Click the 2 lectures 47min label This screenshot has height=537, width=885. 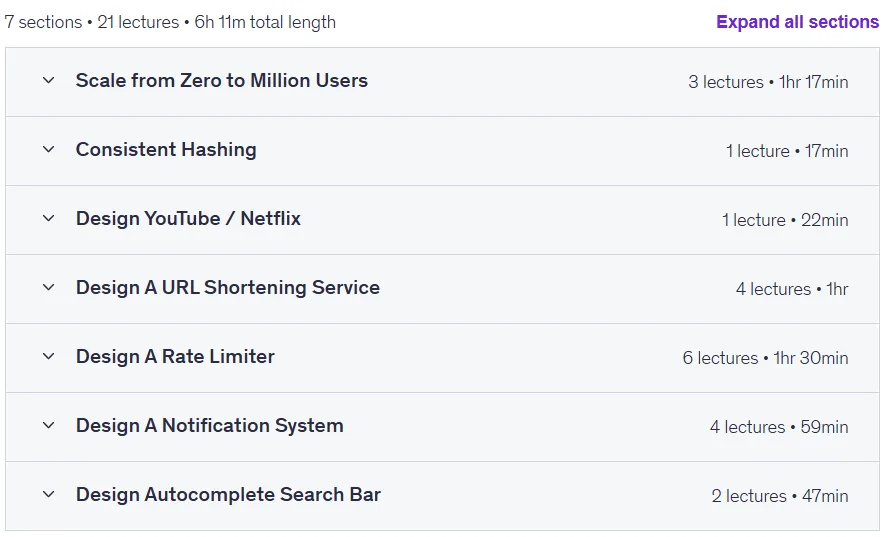pyautogui.click(x=779, y=496)
